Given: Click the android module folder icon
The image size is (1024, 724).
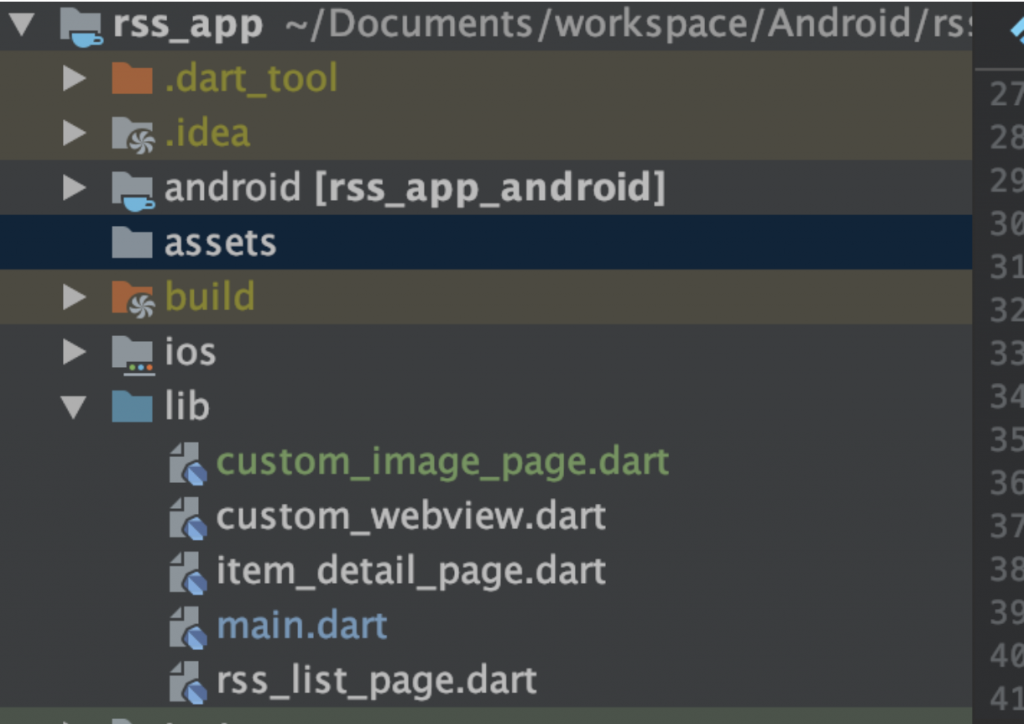Looking at the screenshot, I should pos(133,189).
